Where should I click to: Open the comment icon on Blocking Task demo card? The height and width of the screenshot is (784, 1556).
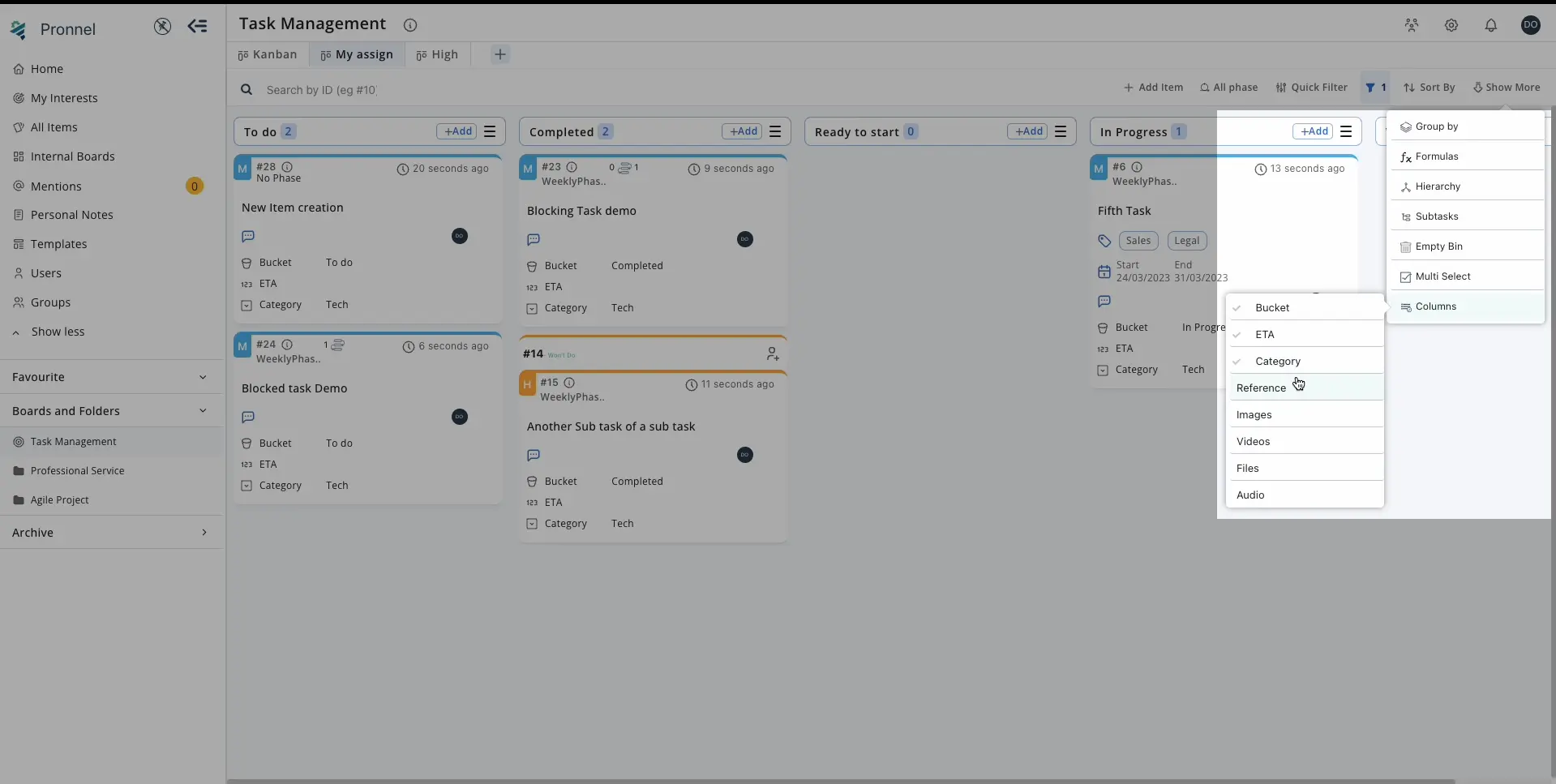pos(534,239)
